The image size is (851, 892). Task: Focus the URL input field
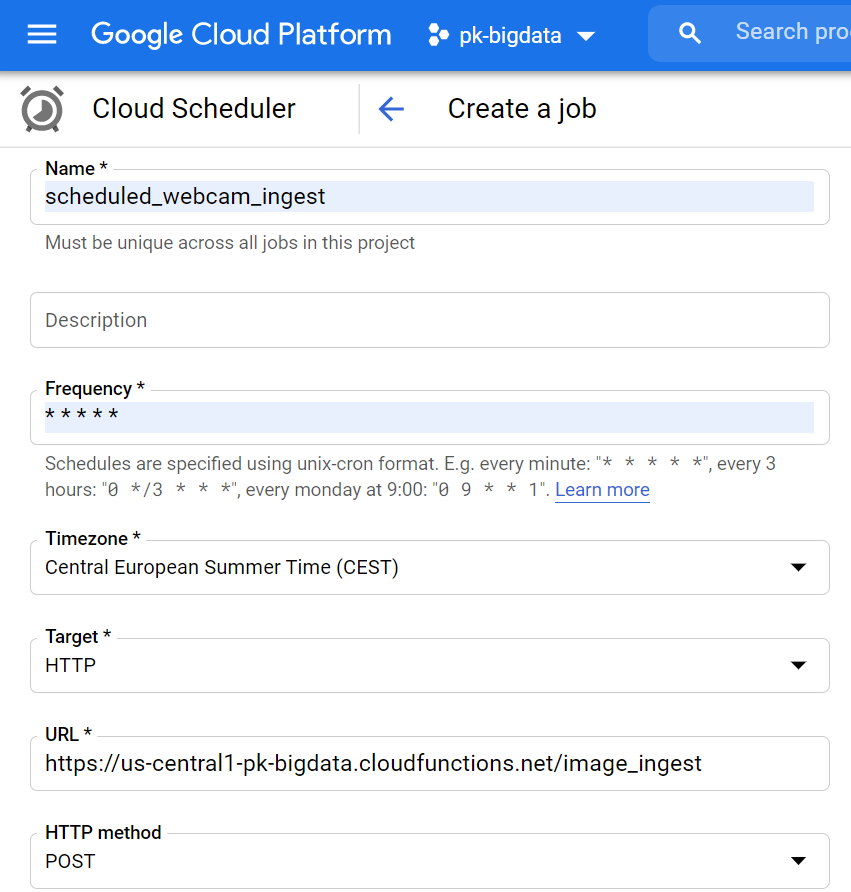429,763
